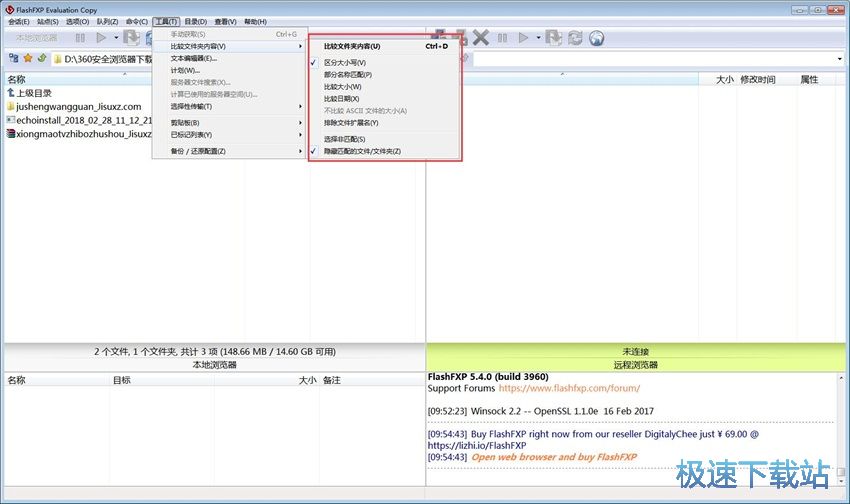Sort remote list by 修改时间 column

tap(758, 80)
